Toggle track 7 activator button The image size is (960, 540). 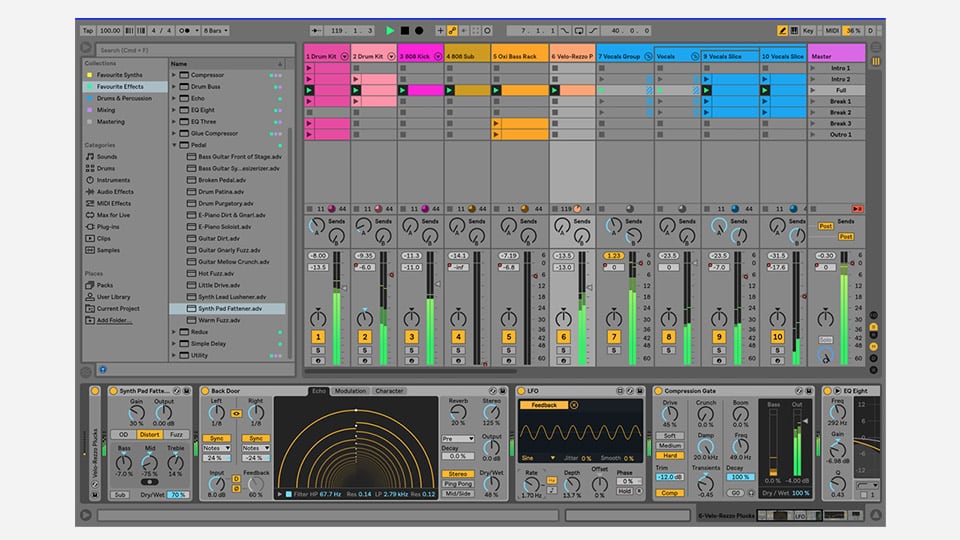[613, 337]
